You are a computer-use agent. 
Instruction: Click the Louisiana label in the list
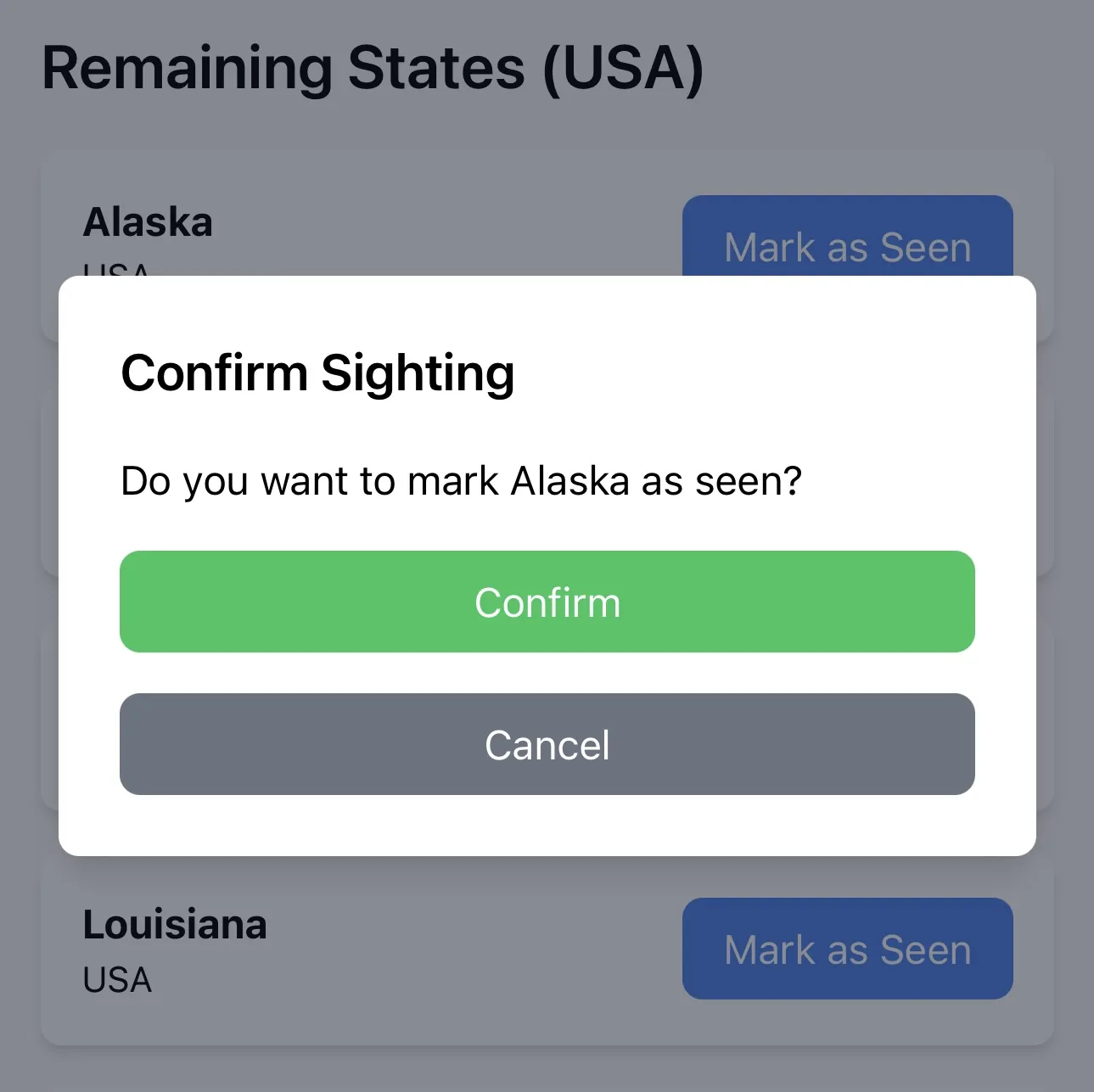point(174,924)
